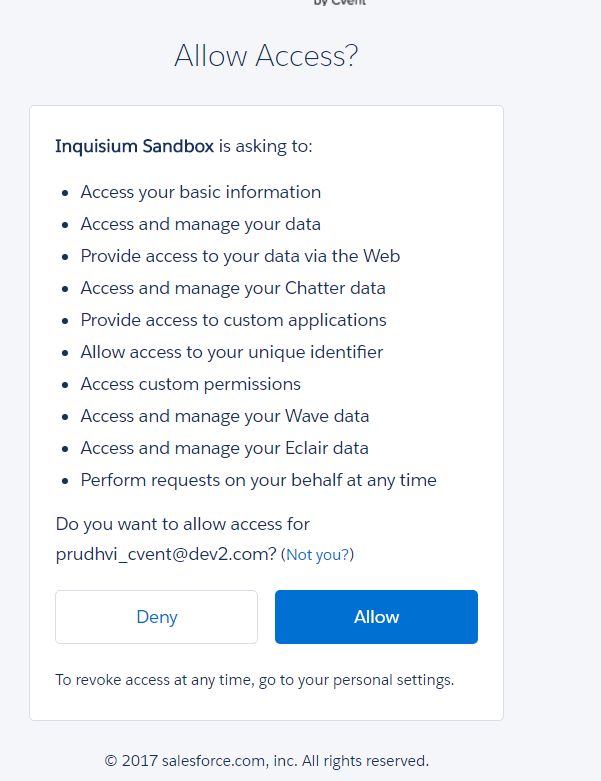601x781 pixels.
Task: Click the prudhvi_cvent@dev2.com email address
Action: click(165, 553)
